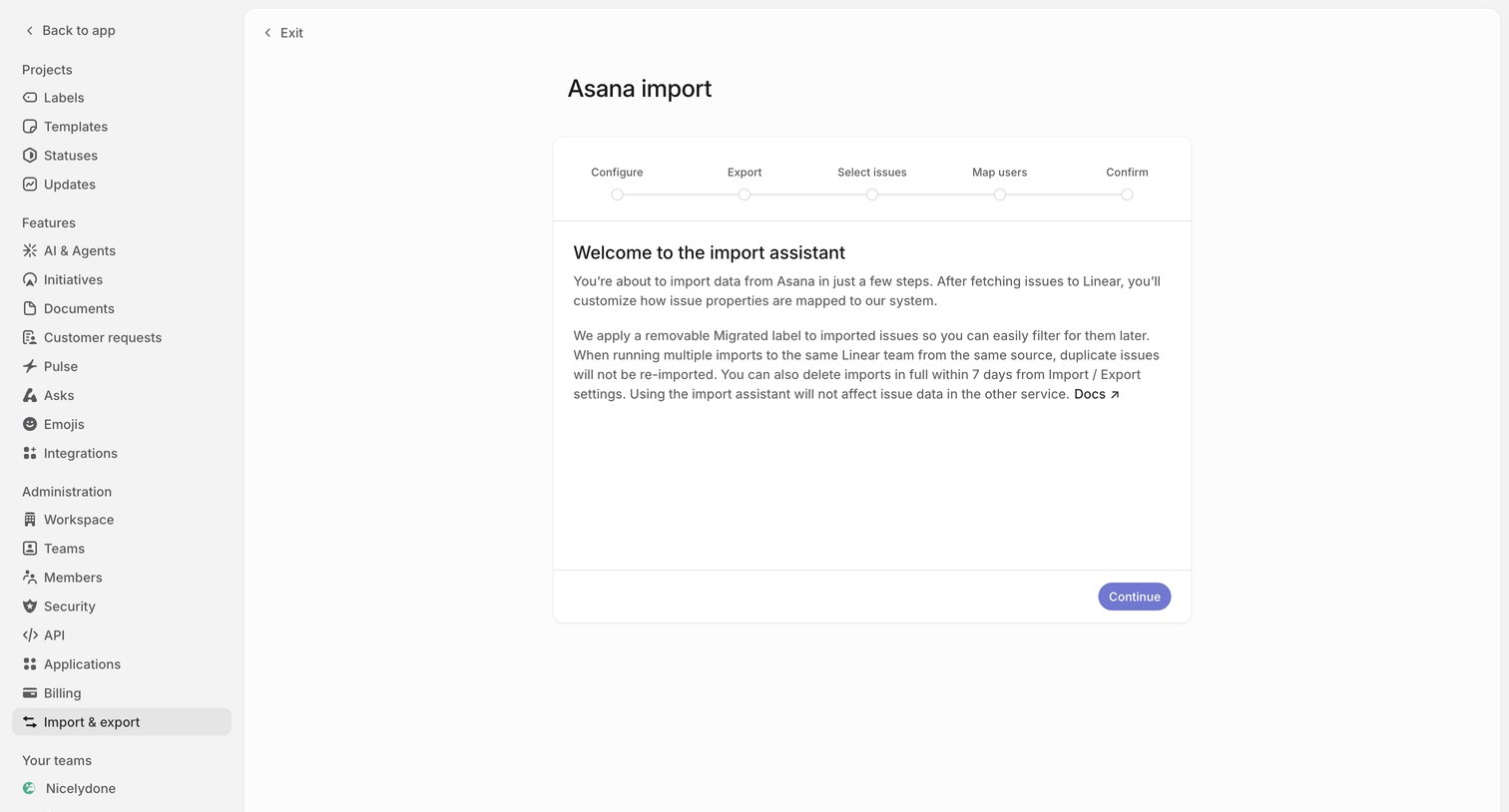Image resolution: width=1509 pixels, height=812 pixels.
Task: Click the Security shield icon
Action: click(x=30, y=607)
